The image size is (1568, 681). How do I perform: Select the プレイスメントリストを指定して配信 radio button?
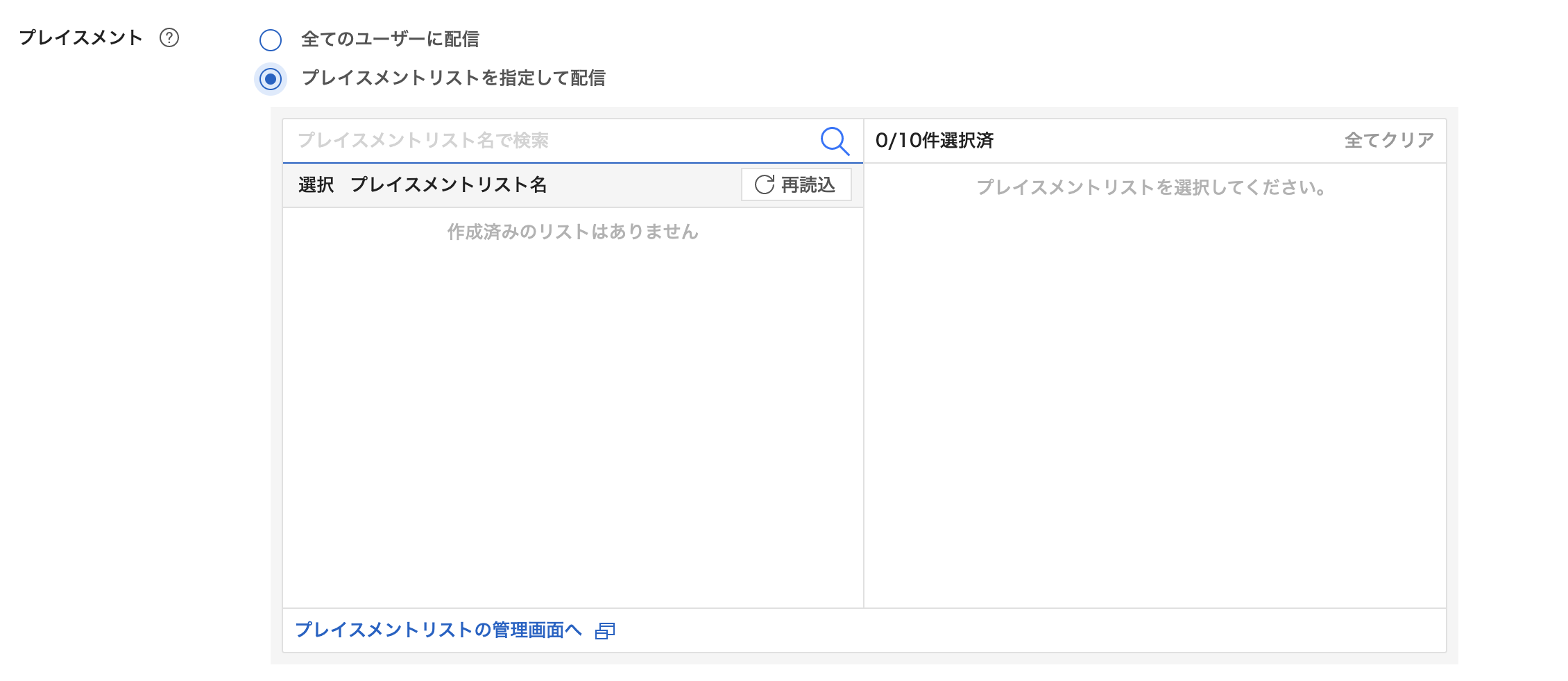click(x=271, y=79)
